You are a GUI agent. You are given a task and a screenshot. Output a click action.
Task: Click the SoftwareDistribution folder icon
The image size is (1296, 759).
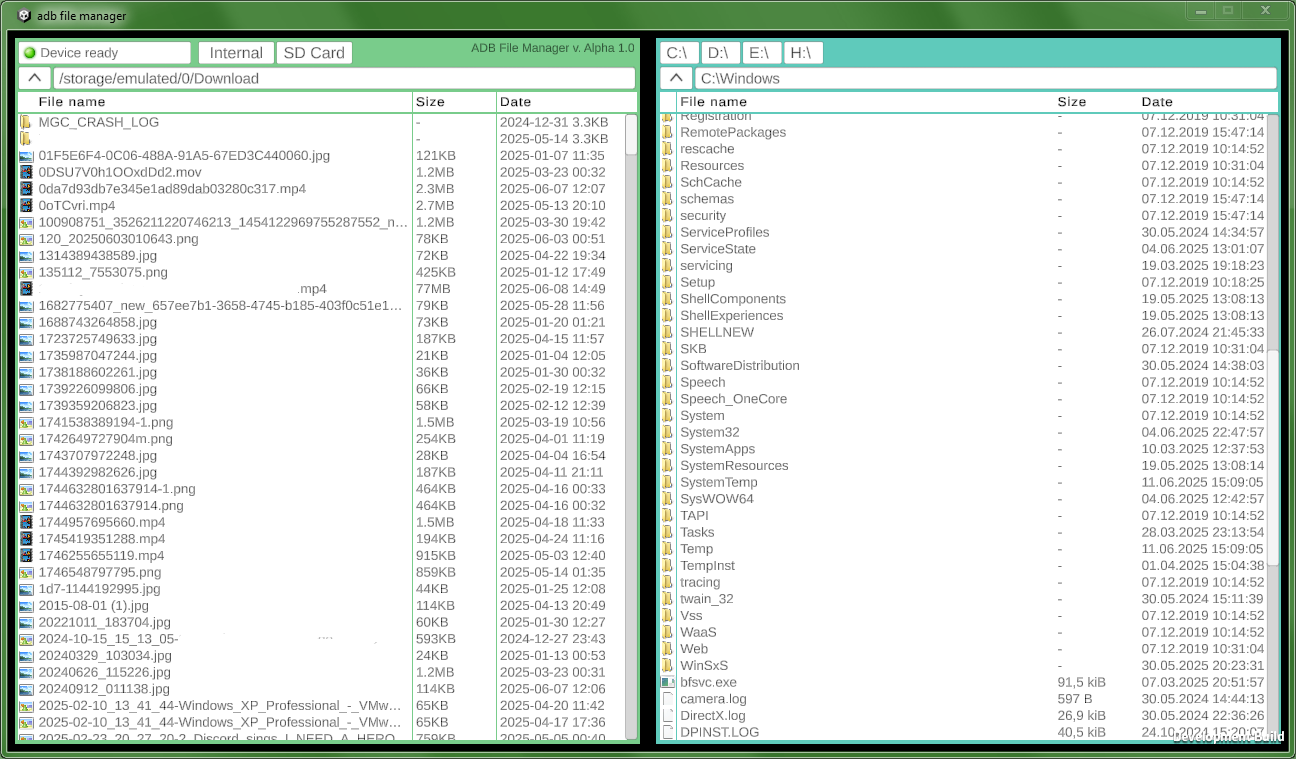coord(667,366)
